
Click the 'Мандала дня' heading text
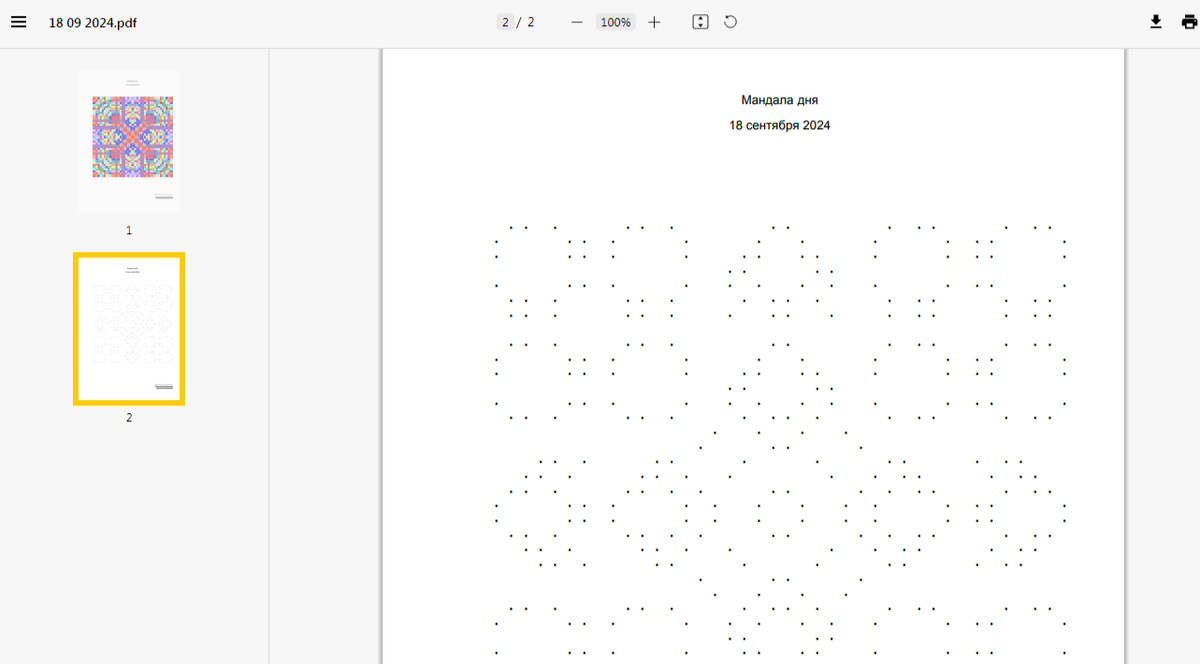pyautogui.click(x=780, y=100)
